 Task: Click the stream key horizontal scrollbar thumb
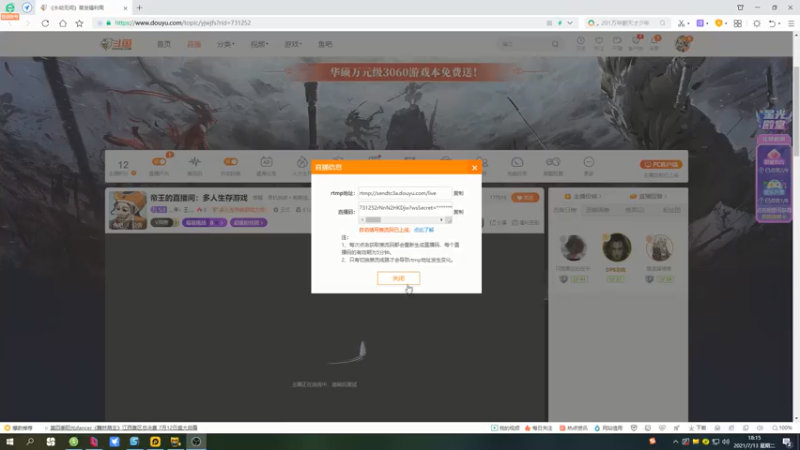click(x=373, y=220)
